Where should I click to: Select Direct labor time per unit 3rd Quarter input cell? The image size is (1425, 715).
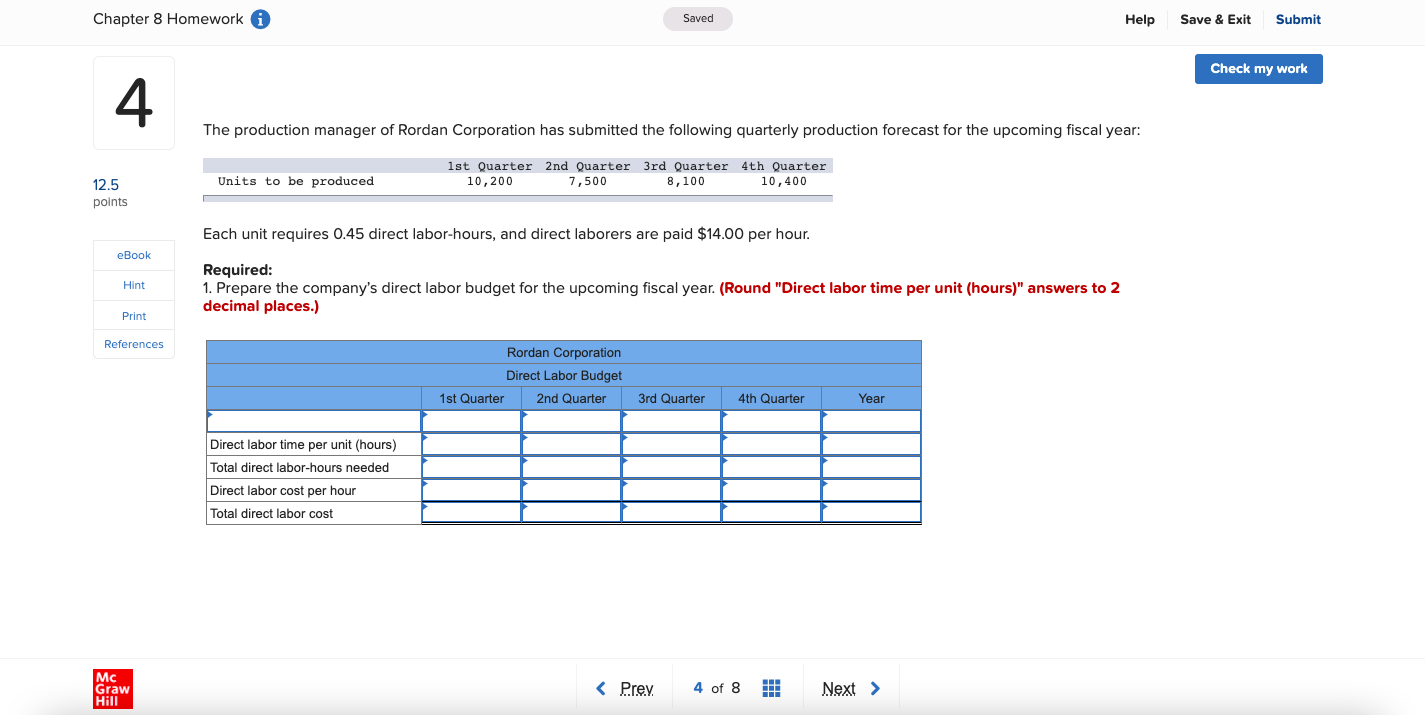coord(671,444)
